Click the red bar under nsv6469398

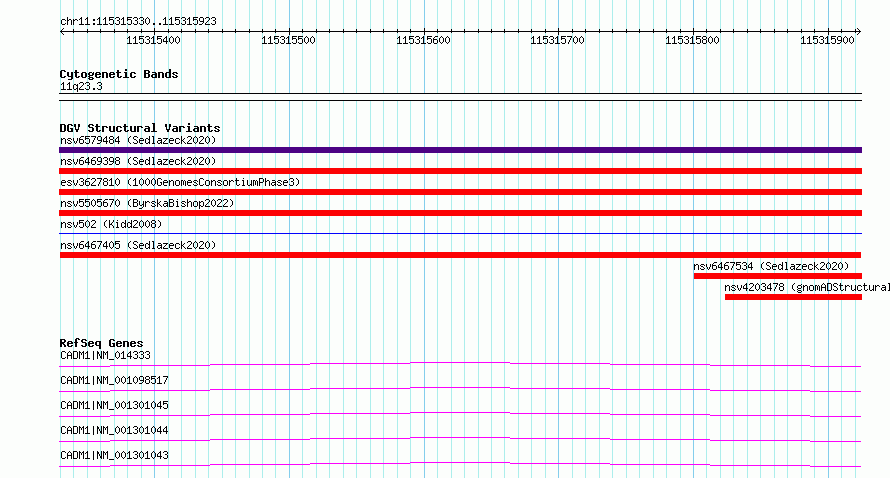click(x=460, y=171)
